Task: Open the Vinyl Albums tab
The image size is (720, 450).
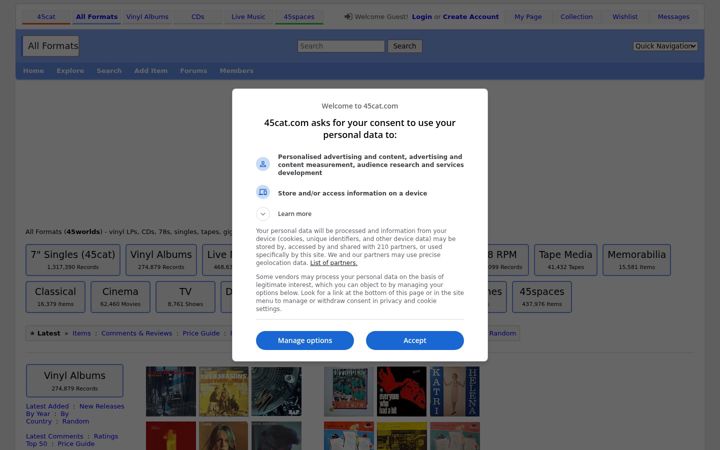Action: pyautogui.click(x=147, y=17)
